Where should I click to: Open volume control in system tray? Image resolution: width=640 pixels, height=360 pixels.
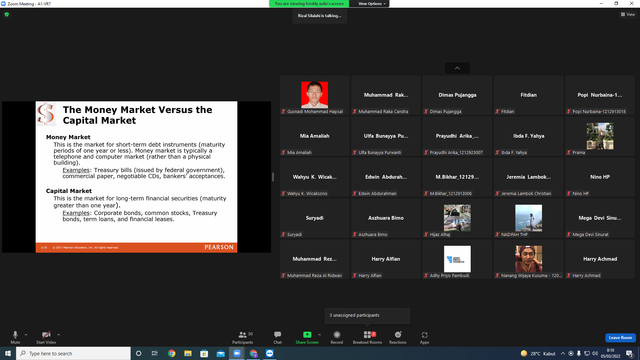(x=595, y=353)
